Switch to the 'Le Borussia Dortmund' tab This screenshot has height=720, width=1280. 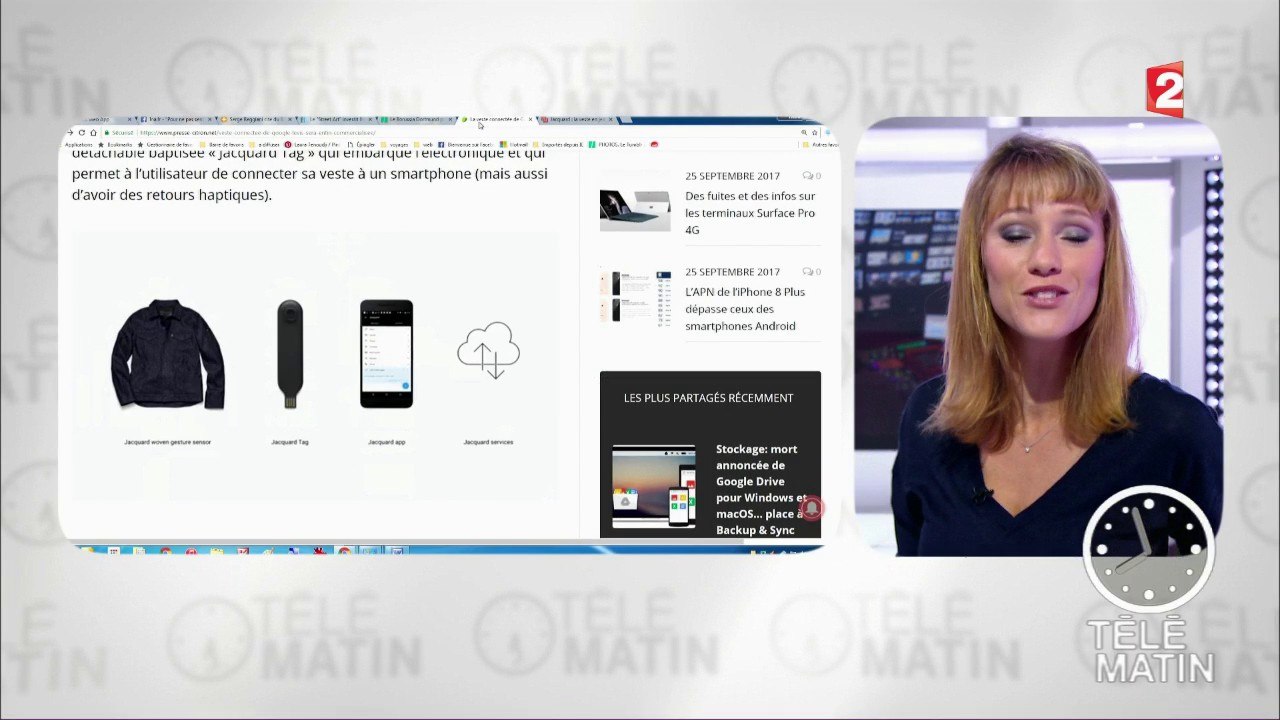418,119
